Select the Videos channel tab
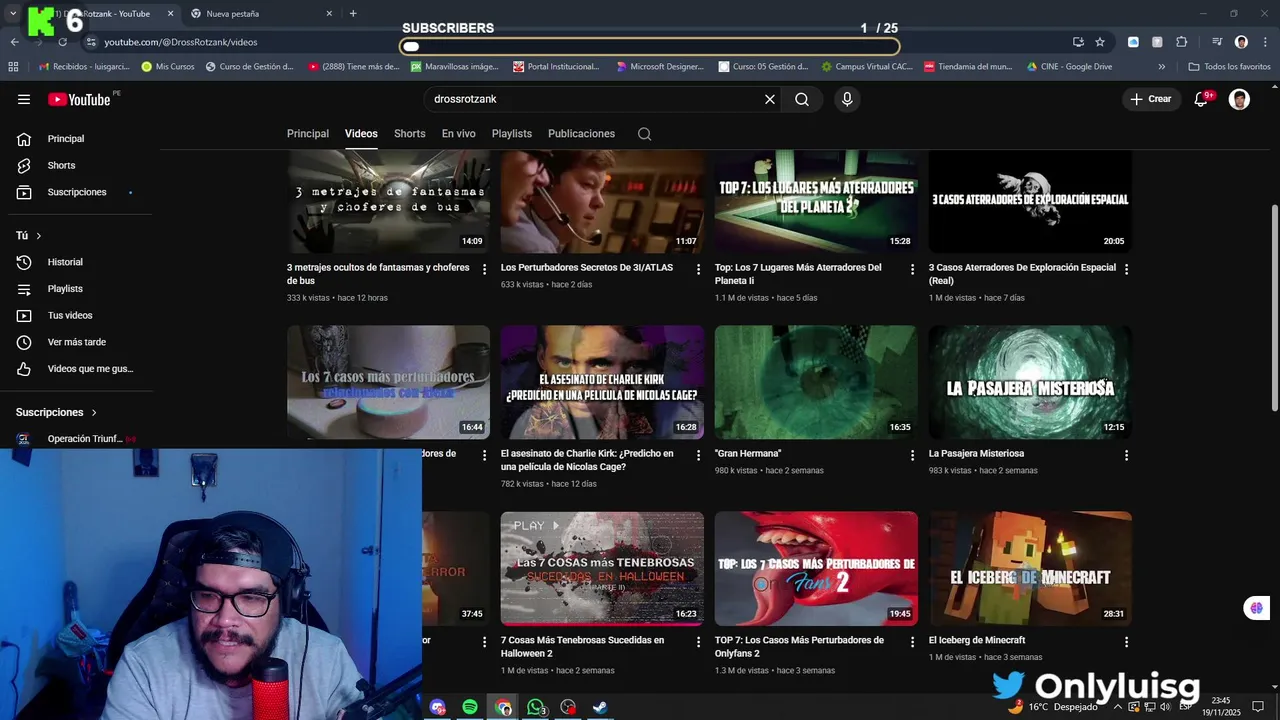The height and width of the screenshot is (720, 1280). click(361, 134)
